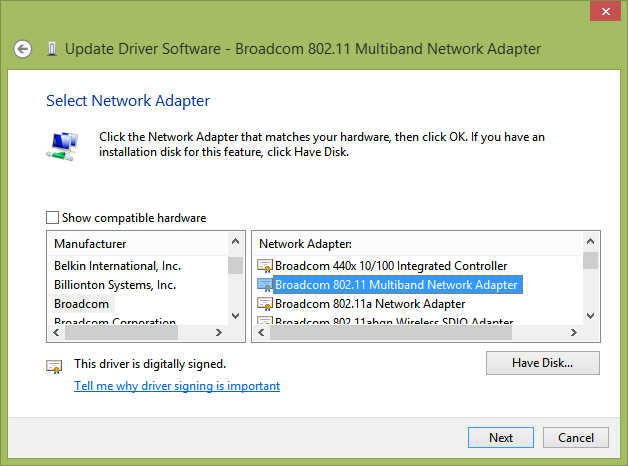
Task: Click signed icon of Broadcom 802.11a Adapter
Action: click(x=265, y=304)
